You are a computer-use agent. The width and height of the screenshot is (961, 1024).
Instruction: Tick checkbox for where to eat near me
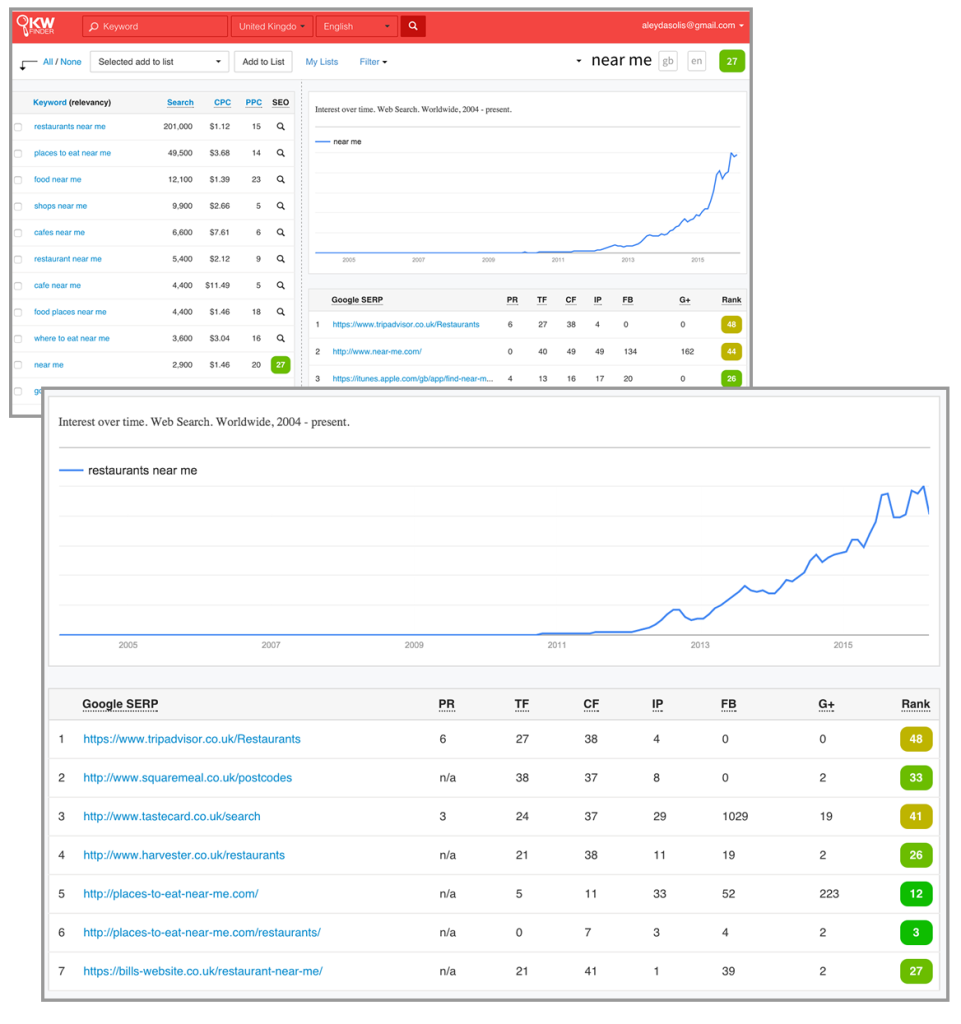[19, 339]
